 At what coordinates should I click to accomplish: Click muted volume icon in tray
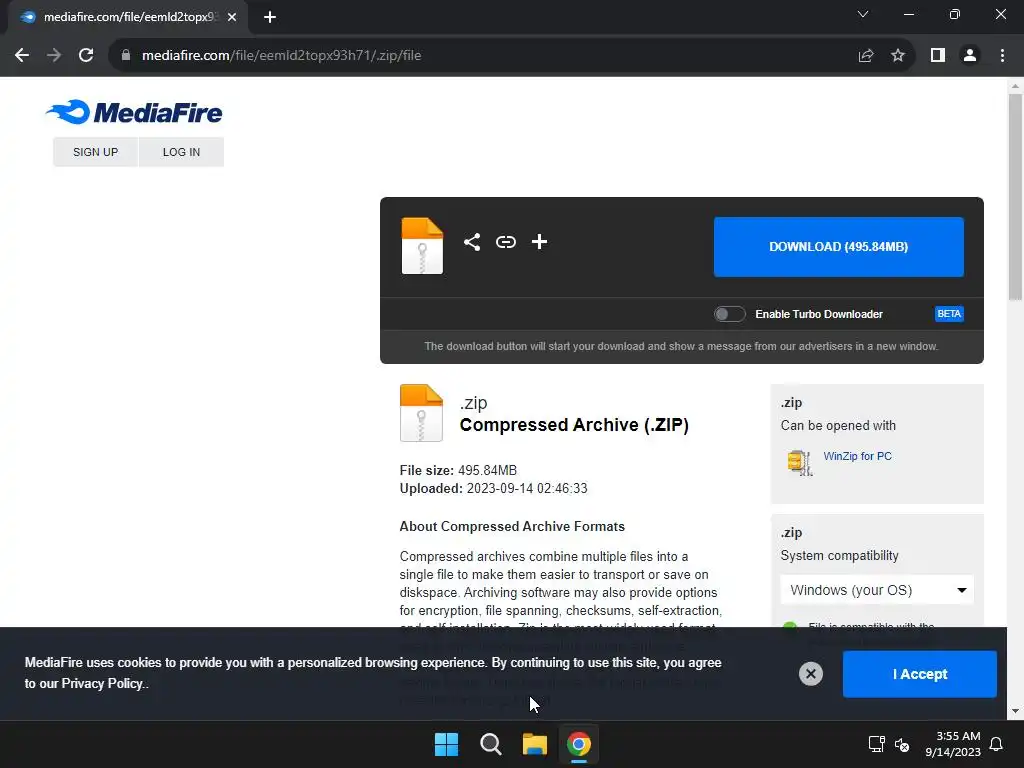point(902,744)
